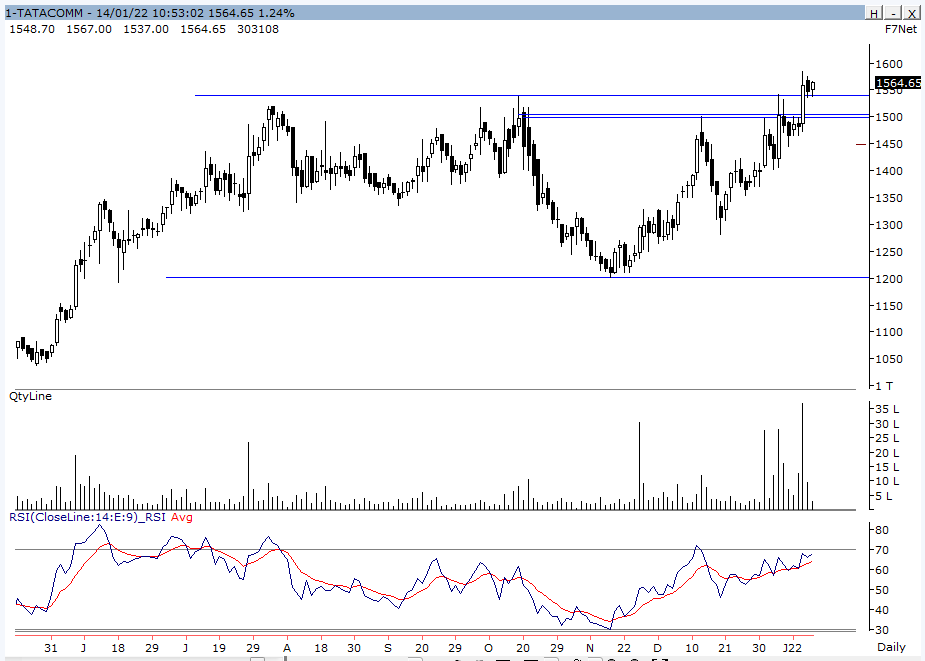925x661 pixels.
Task: Click the black 1564.65 current price tag
Action: pyautogui.click(x=898, y=83)
